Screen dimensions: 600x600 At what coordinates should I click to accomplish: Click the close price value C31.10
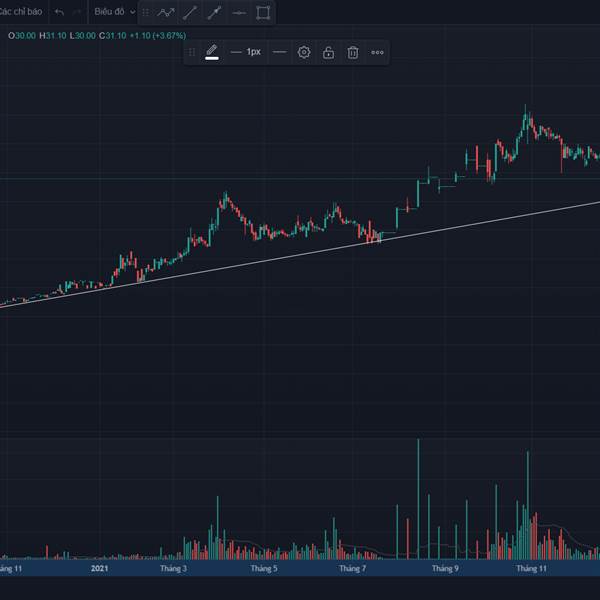coord(112,36)
